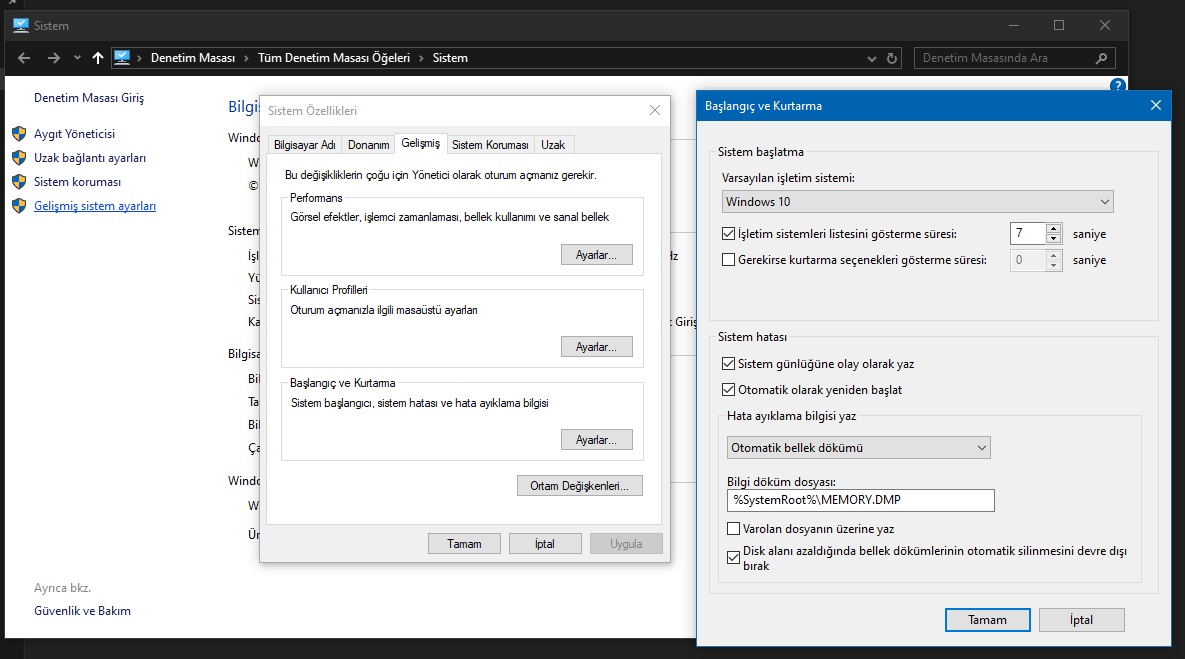This screenshot has width=1185, height=659.
Task: Switch to Uzak tab
Action: point(552,145)
